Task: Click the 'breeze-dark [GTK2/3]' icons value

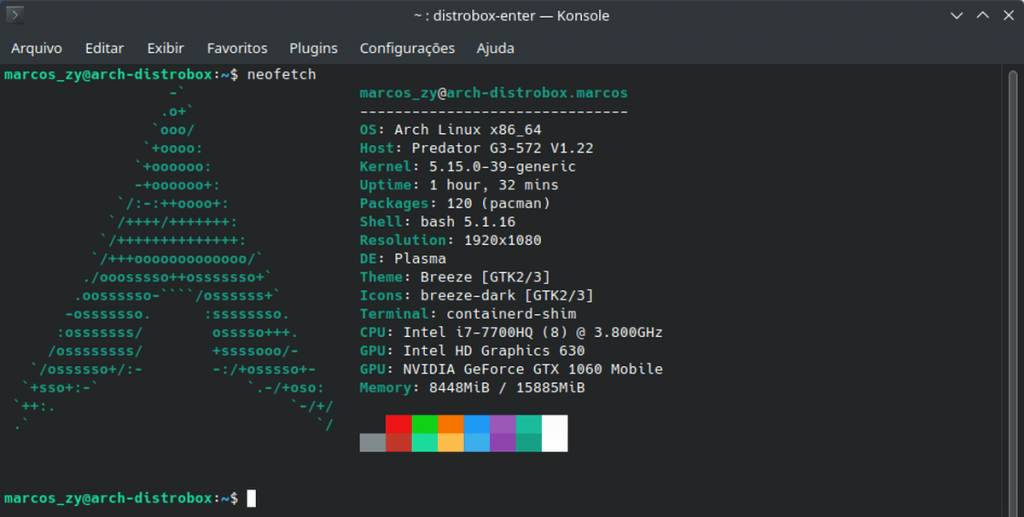Action: 507,295
